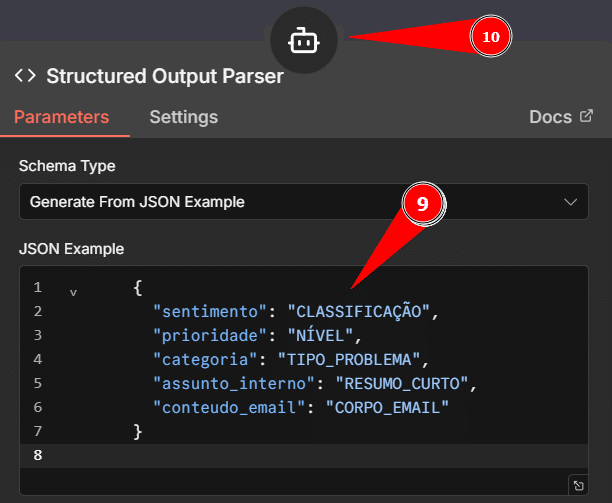Click the "RESUMO_CURTO" value text
This screenshot has width=612, height=503.
(402, 384)
